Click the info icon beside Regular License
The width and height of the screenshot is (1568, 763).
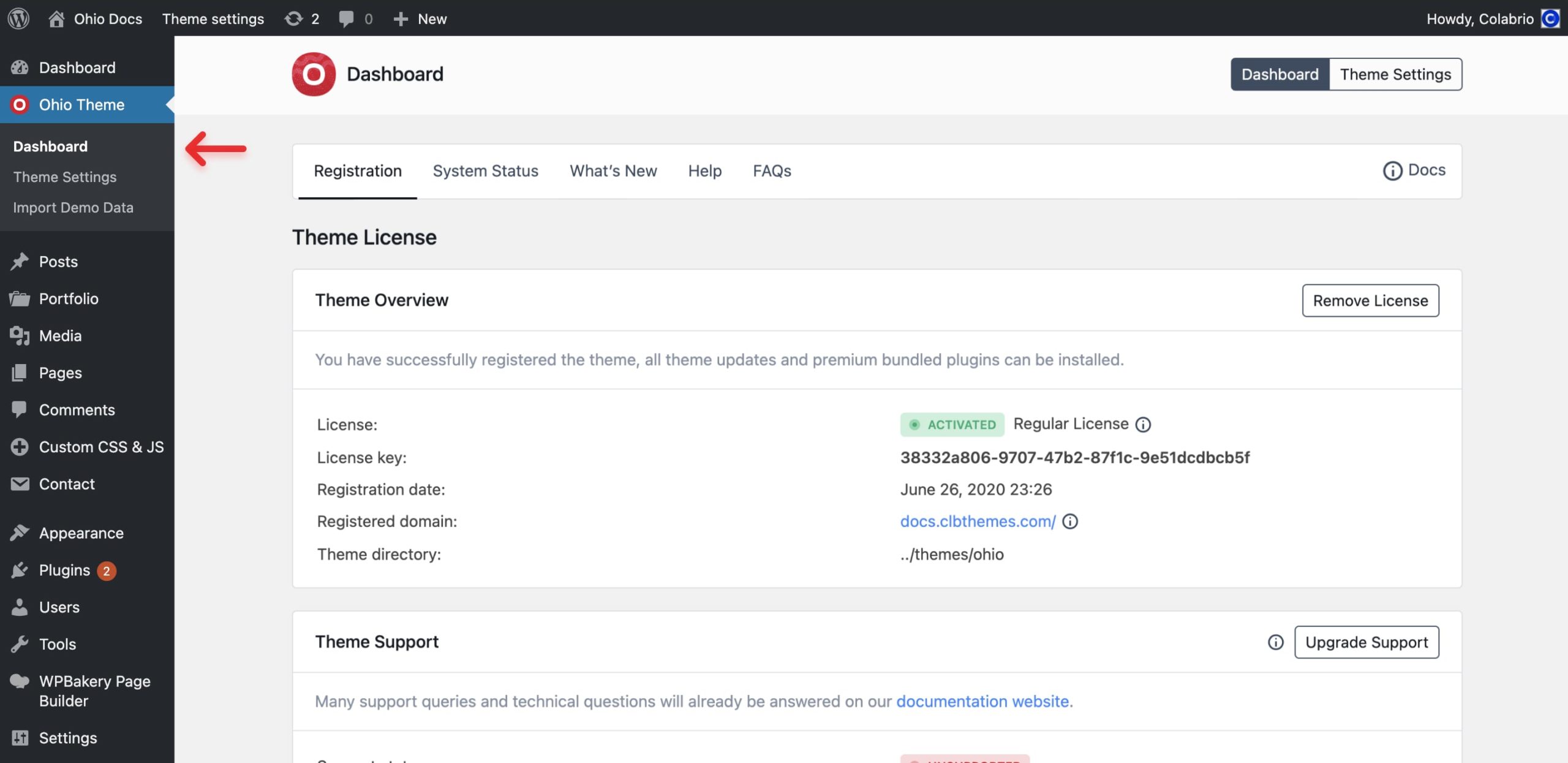click(1143, 425)
